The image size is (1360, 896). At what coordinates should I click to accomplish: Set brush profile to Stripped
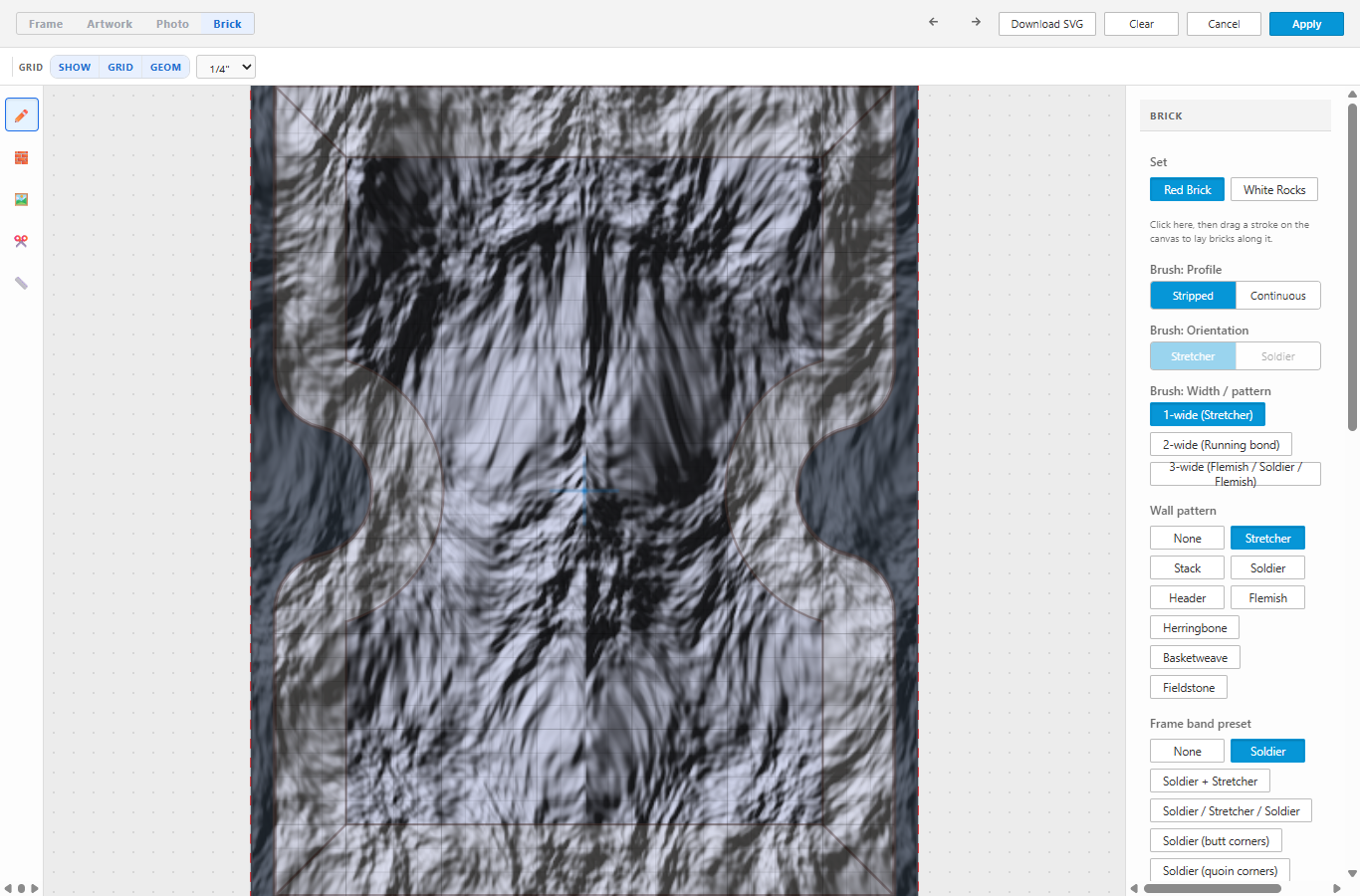[1193, 296]
